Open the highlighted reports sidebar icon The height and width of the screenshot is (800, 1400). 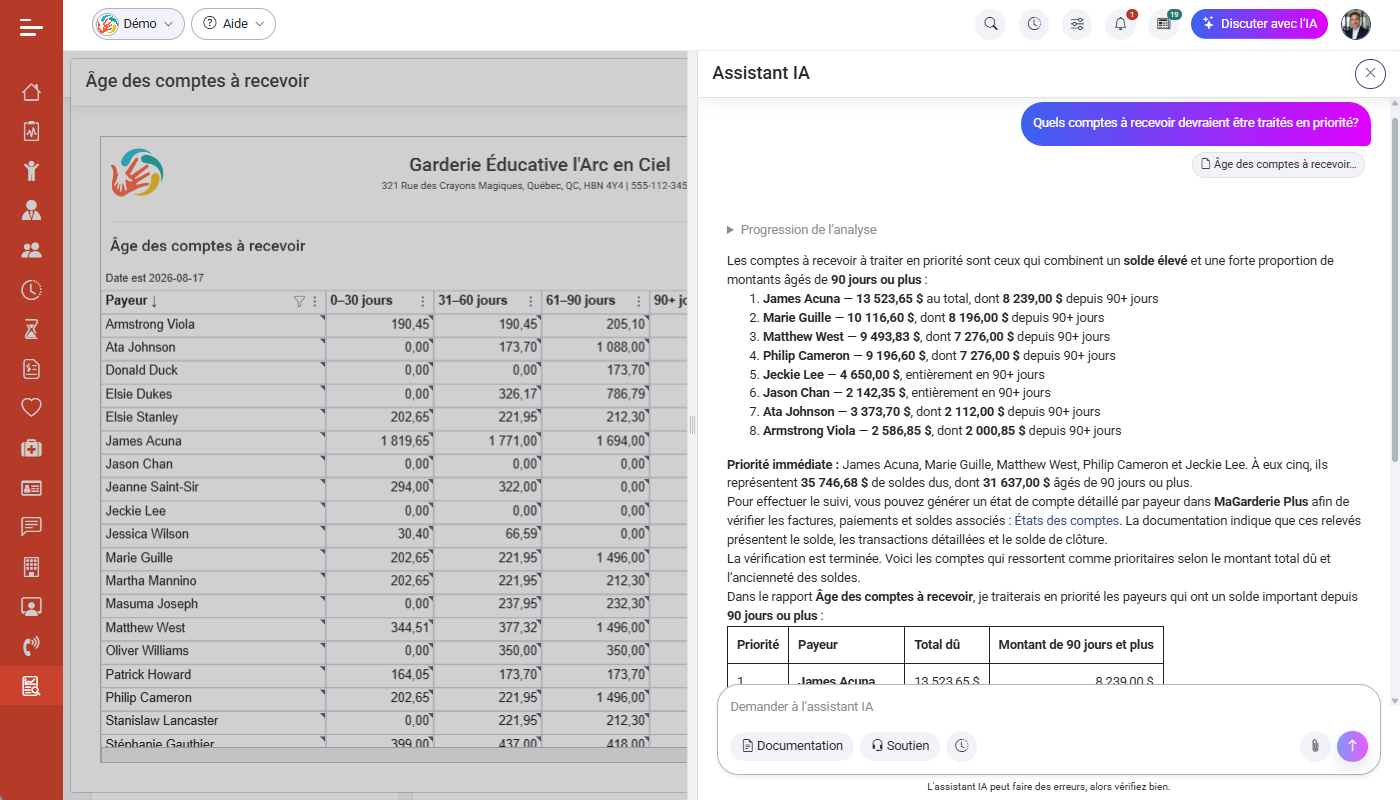[31, 686]
